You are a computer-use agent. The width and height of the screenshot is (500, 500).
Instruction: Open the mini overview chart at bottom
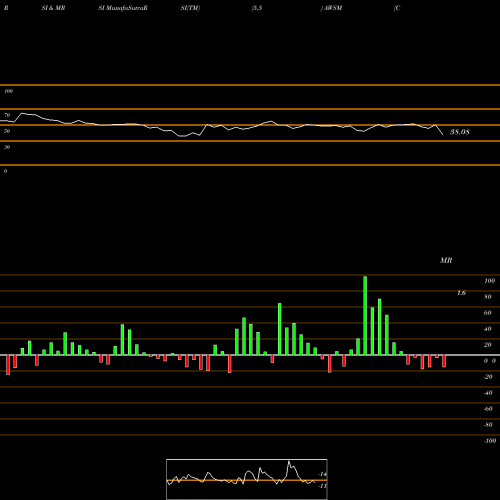click(247, 479)
